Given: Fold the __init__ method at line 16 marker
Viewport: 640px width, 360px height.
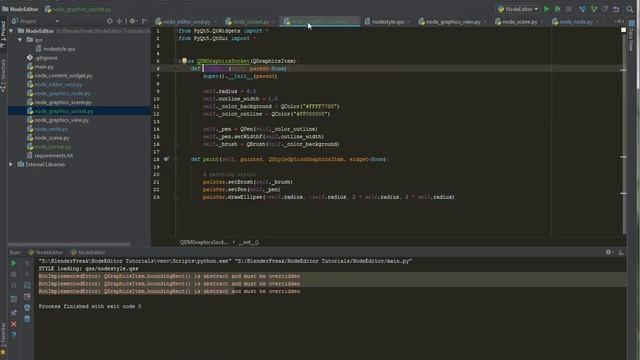Looking at the screenshot, I should coord(176,144).
